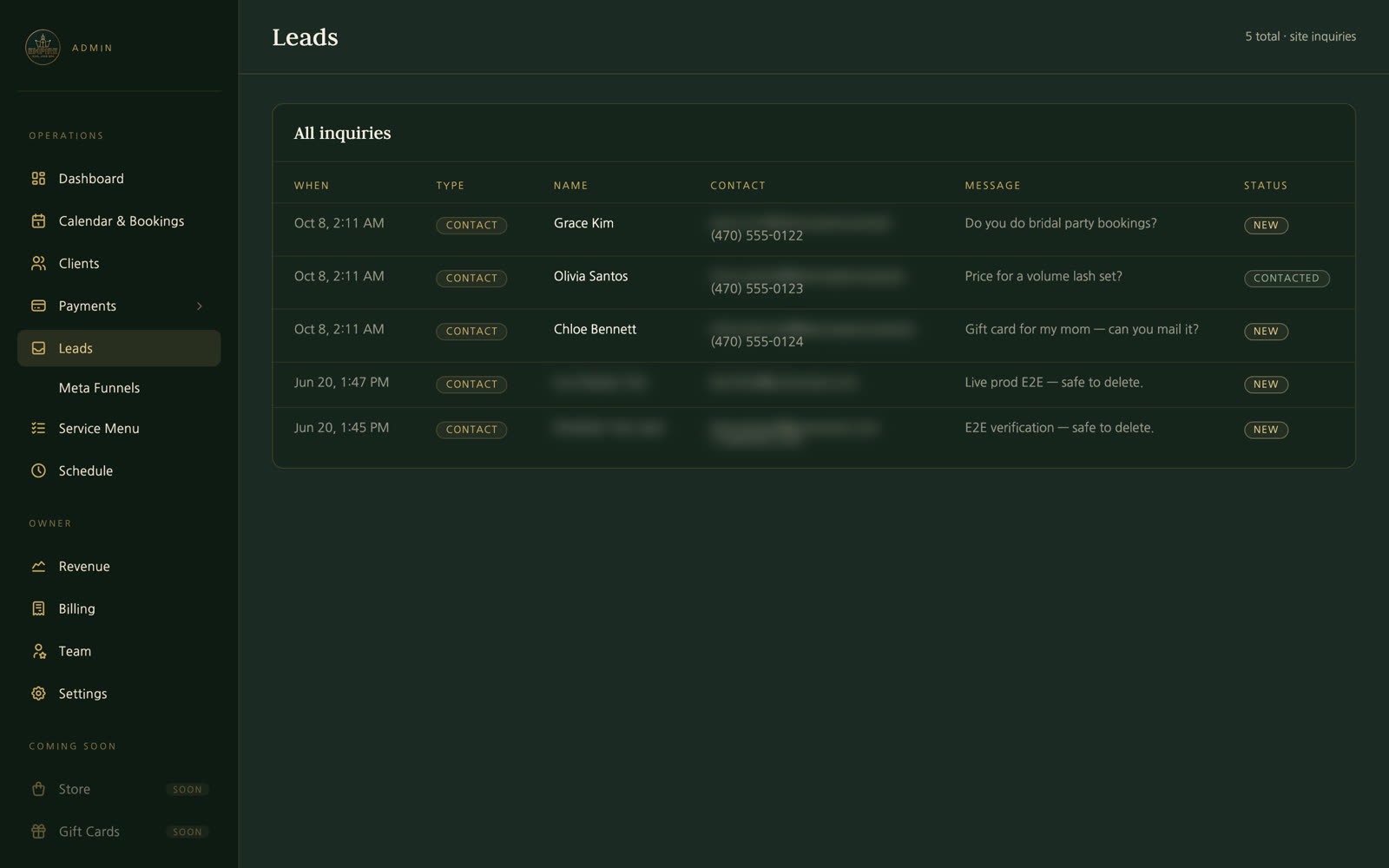Click the NEW status for Chloe Bennett
This screenshot has width=1389, height=868.
(x=1266, y=332)
